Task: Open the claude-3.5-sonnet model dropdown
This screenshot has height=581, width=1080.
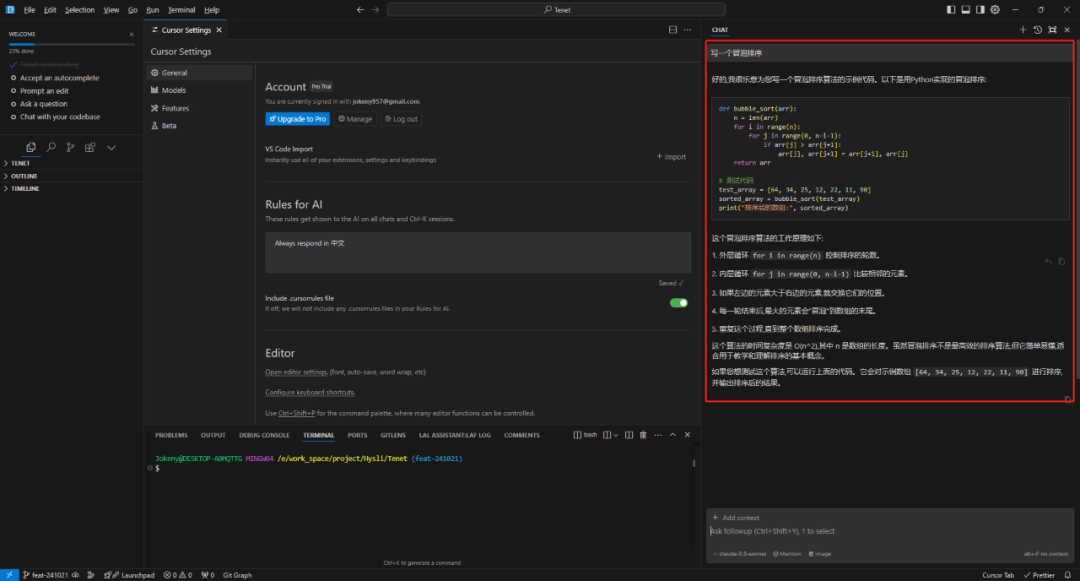Action: pyautogui.click(x=741, y=553)
